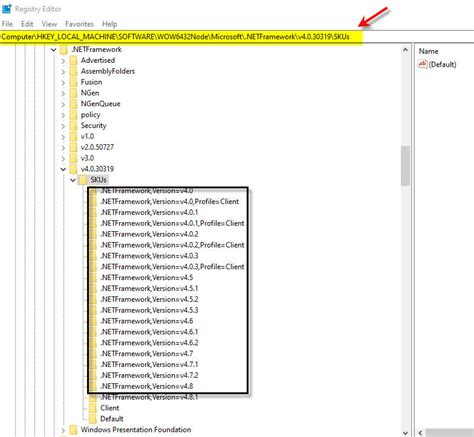The height and width of the screenshot is (437, 474).
Task: Select key .NETFramework,Version=v4.6
Action: (147, 321)
